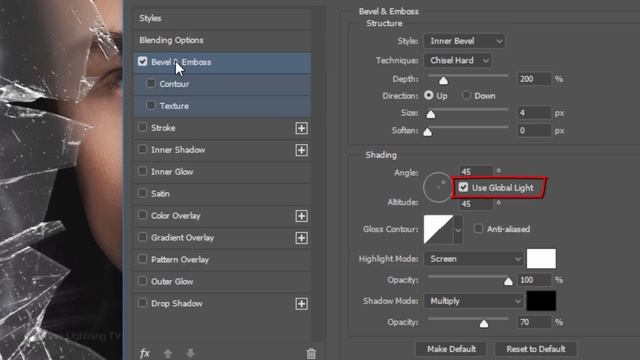
Task: Enable the Outer Glow checkbox
Action: click(142, 281)
